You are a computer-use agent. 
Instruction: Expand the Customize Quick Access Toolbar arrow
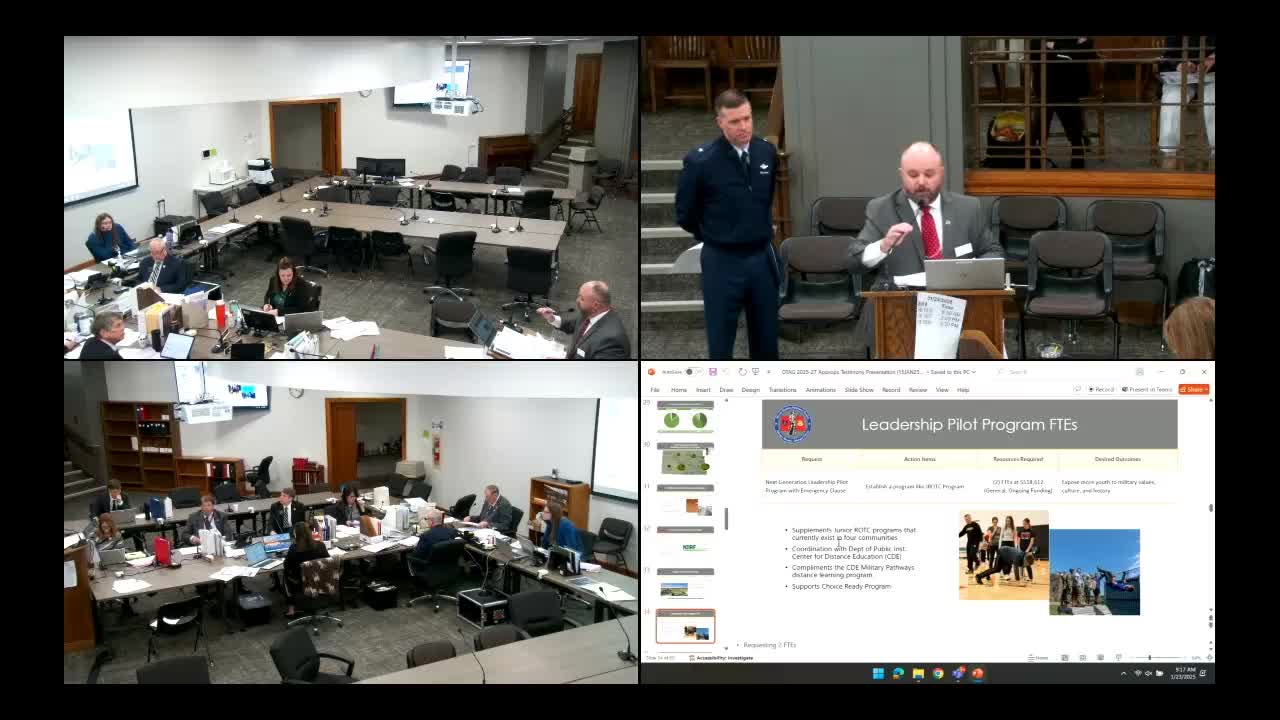click(x=768, y=372)
